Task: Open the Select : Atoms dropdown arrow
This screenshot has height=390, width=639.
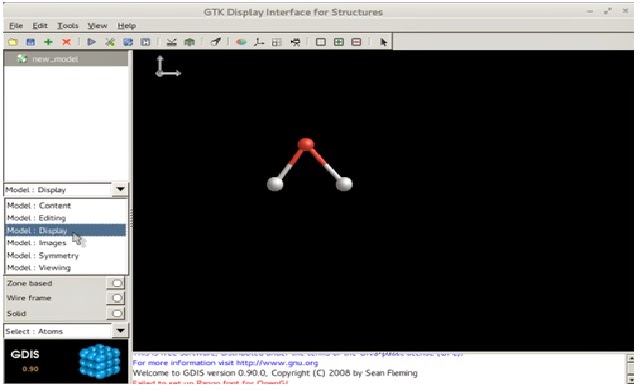Action: pos(120,331)
